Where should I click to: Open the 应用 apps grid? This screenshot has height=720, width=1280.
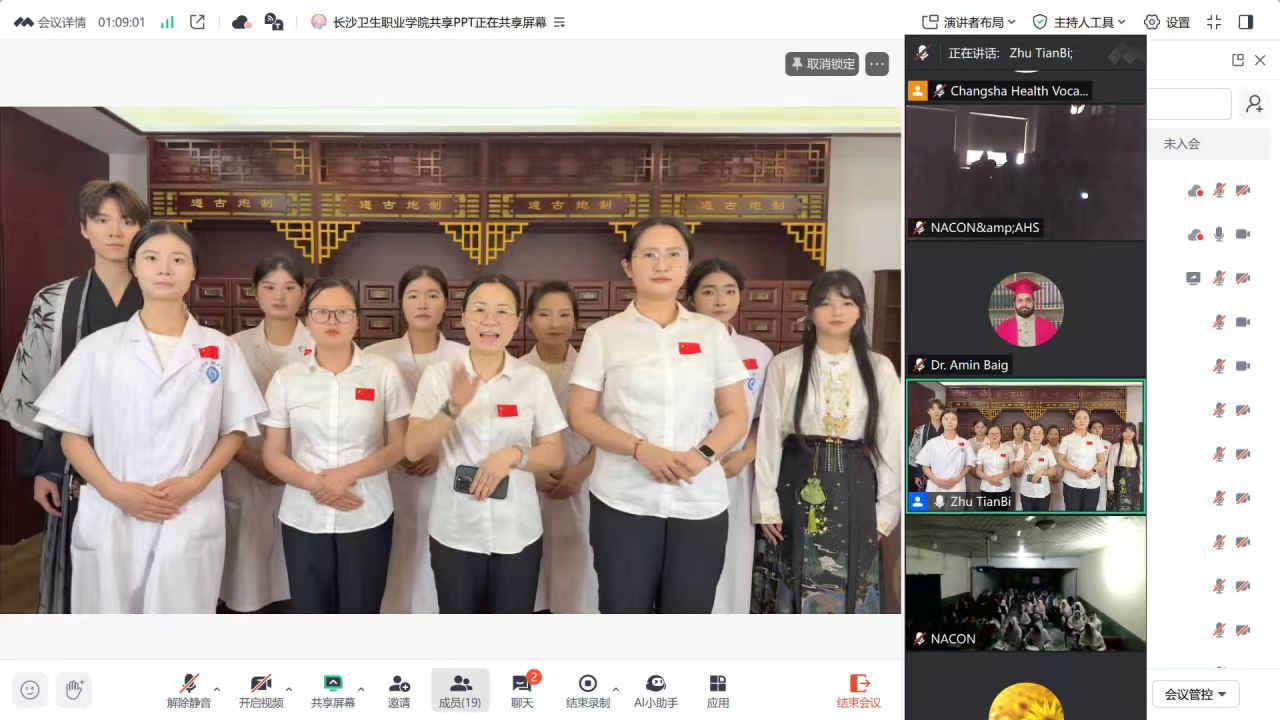tap(717, 690)
